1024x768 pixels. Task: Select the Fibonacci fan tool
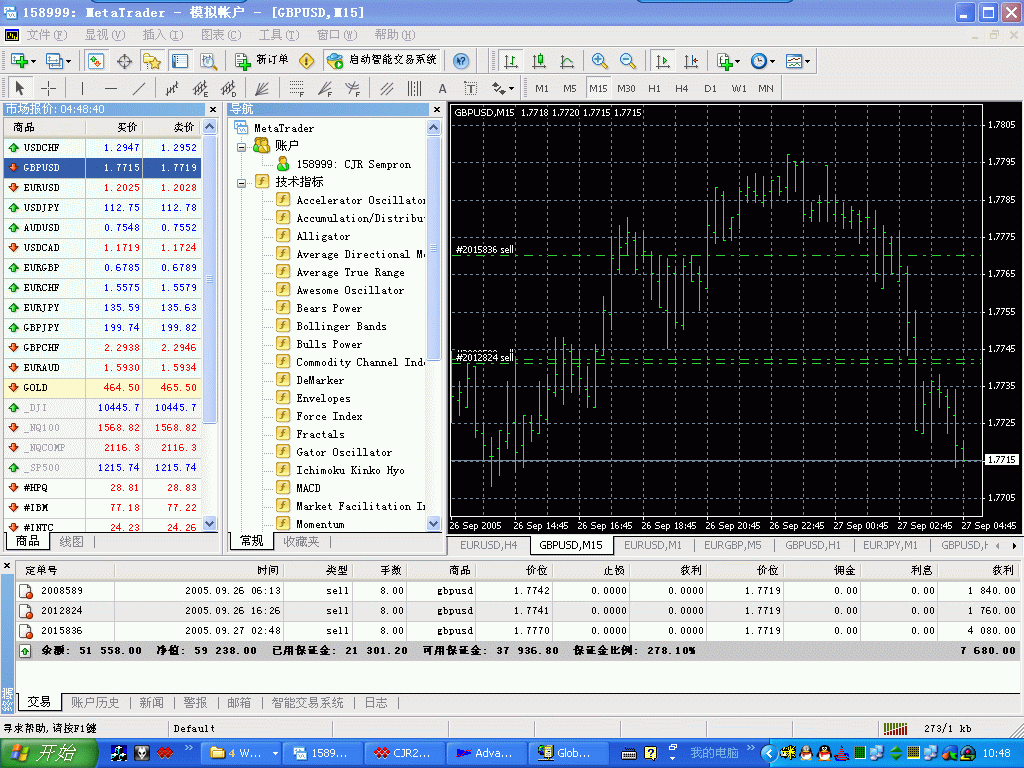click(x=325, y=88)
